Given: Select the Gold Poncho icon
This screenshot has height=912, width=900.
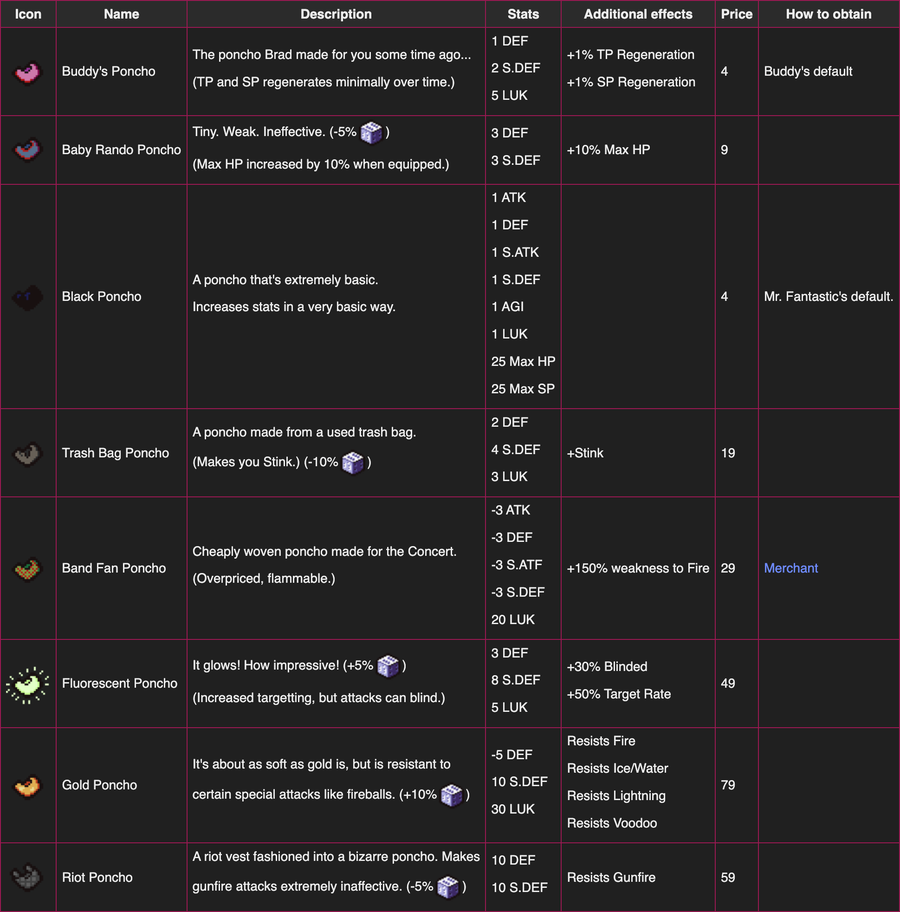Looking at the screenshot, I should [x=28, y=785].
